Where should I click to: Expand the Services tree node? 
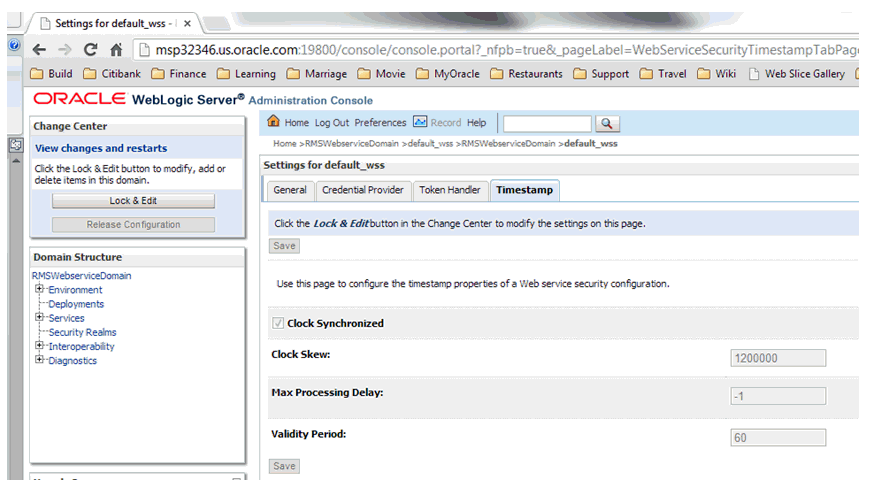39,317
